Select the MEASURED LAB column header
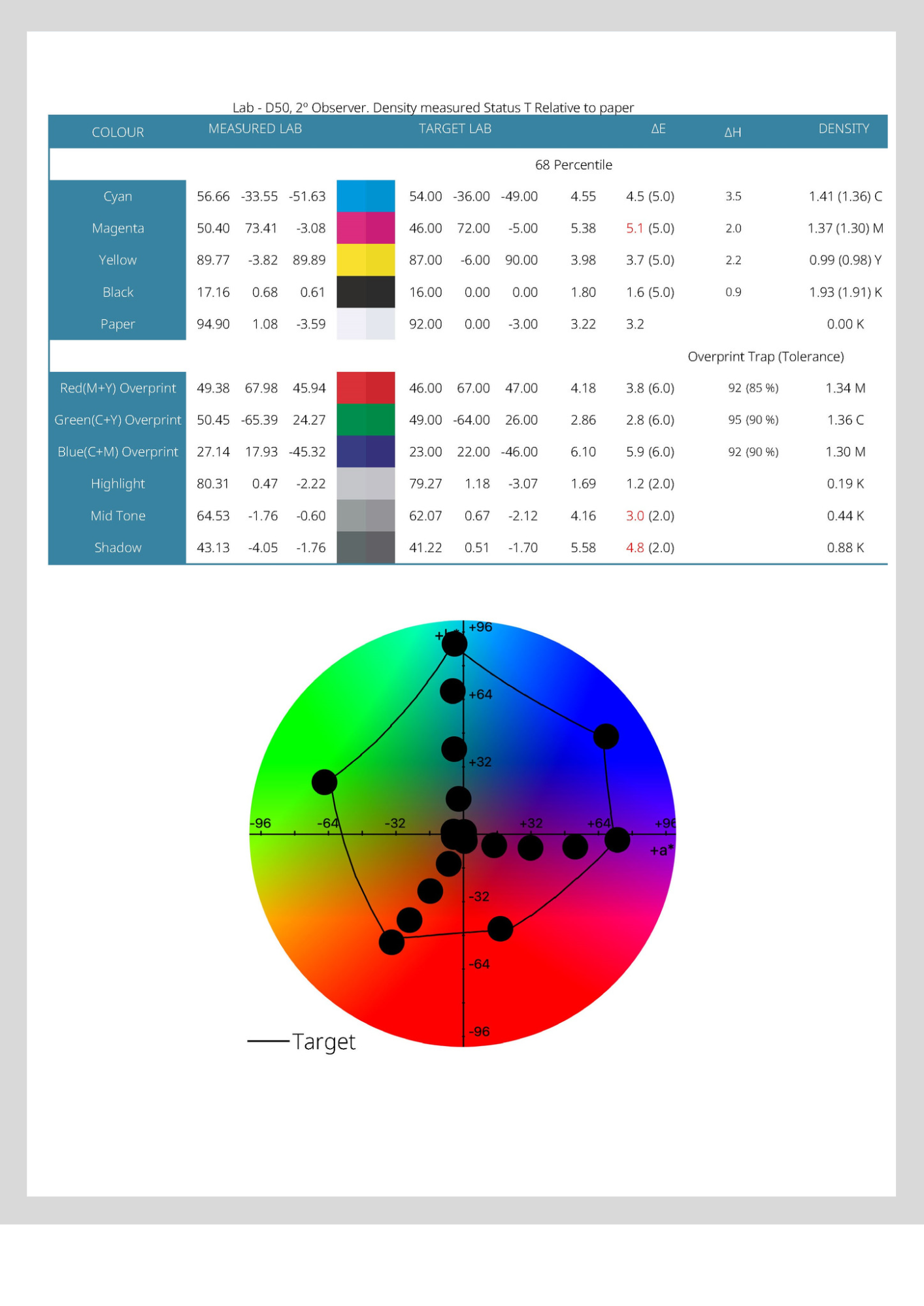The height and width of the screenshot is (1306, 924). (255, 129)
